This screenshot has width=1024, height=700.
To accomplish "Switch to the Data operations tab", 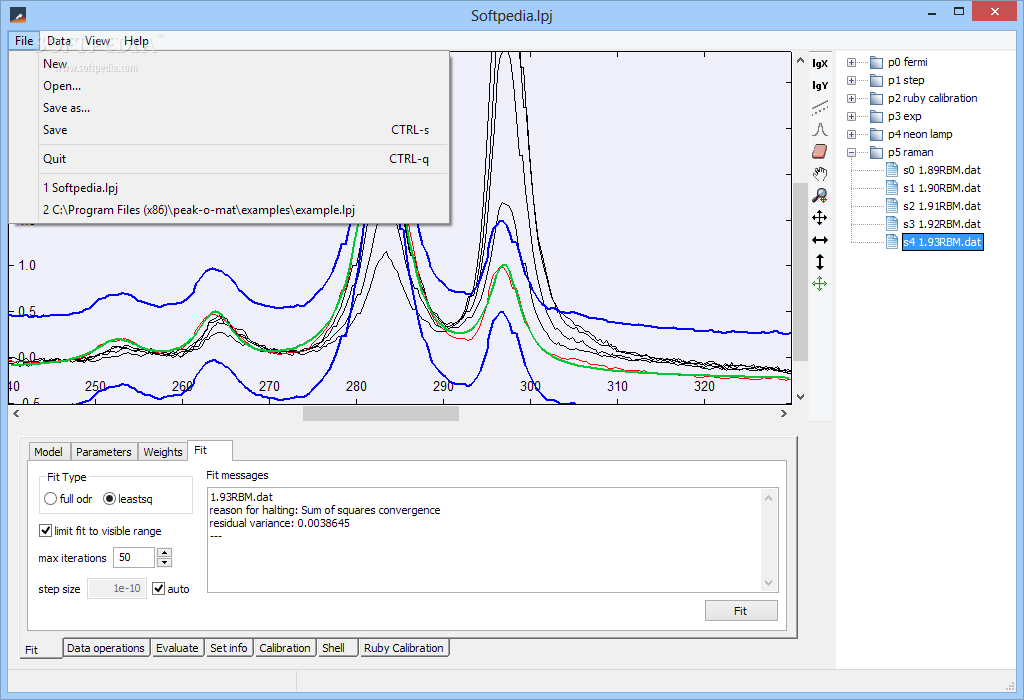I will tap(106, 648).
